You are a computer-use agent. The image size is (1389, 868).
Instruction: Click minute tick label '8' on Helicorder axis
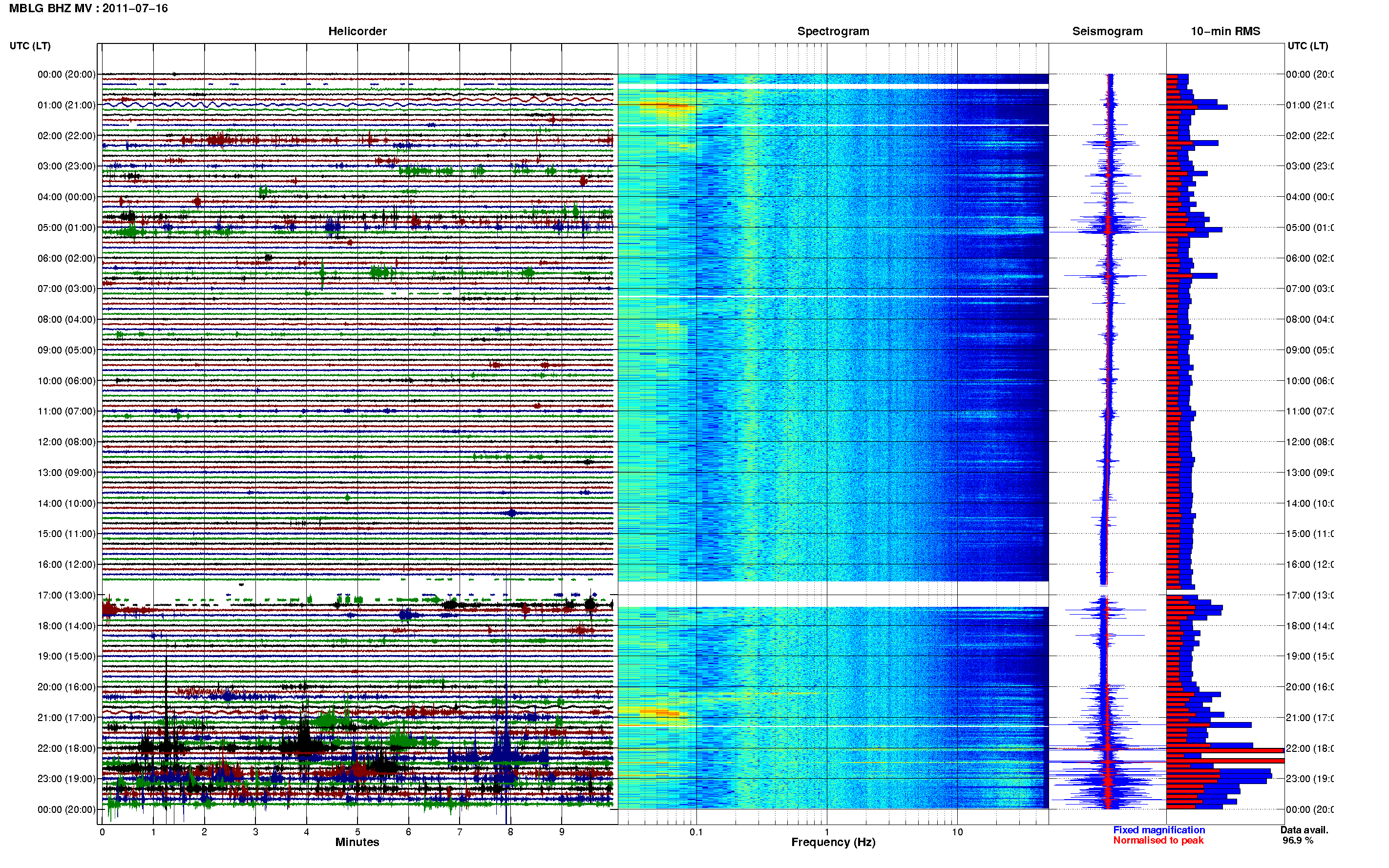tap(510, 832)
